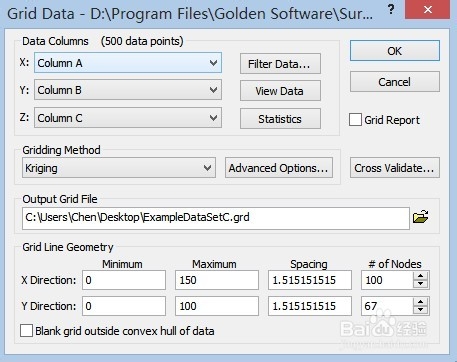This screenshot has height=362, width=457.
Task: Click the 'Grid Line Geometry' group label
Action: tap(68, 247)
